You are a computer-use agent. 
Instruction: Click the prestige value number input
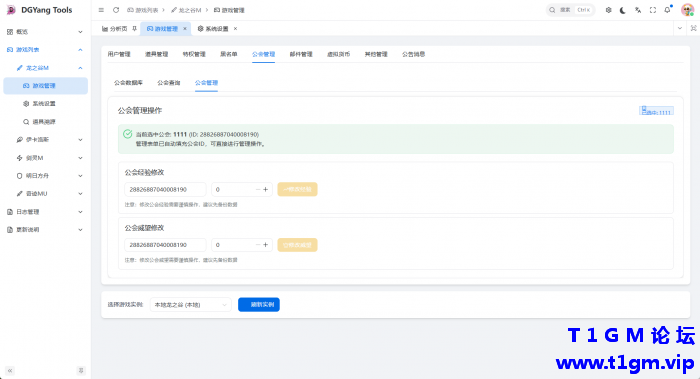[x=234, y=245]
